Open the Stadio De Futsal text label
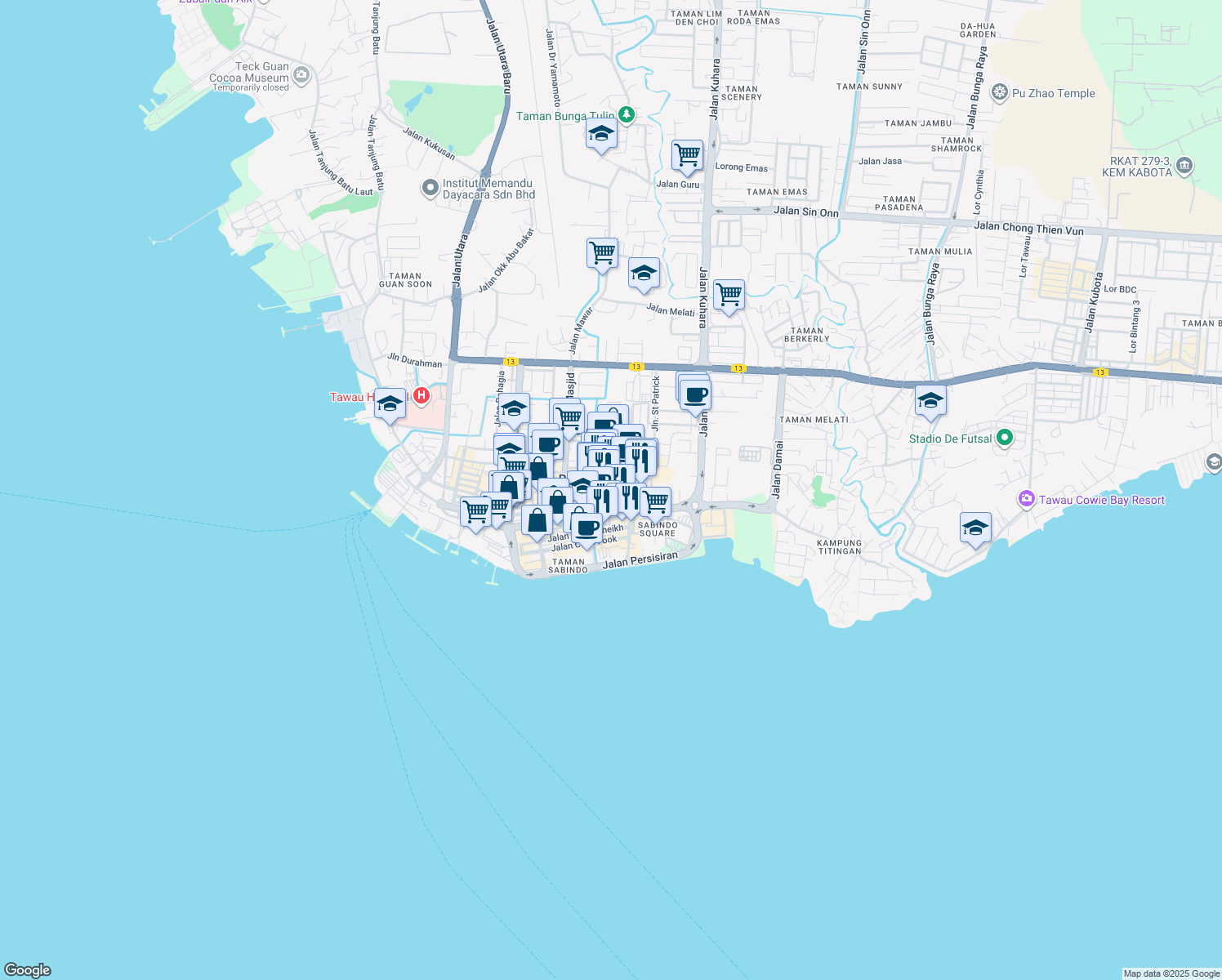Viewport: 1222px width, 980px height. (950, 439)
